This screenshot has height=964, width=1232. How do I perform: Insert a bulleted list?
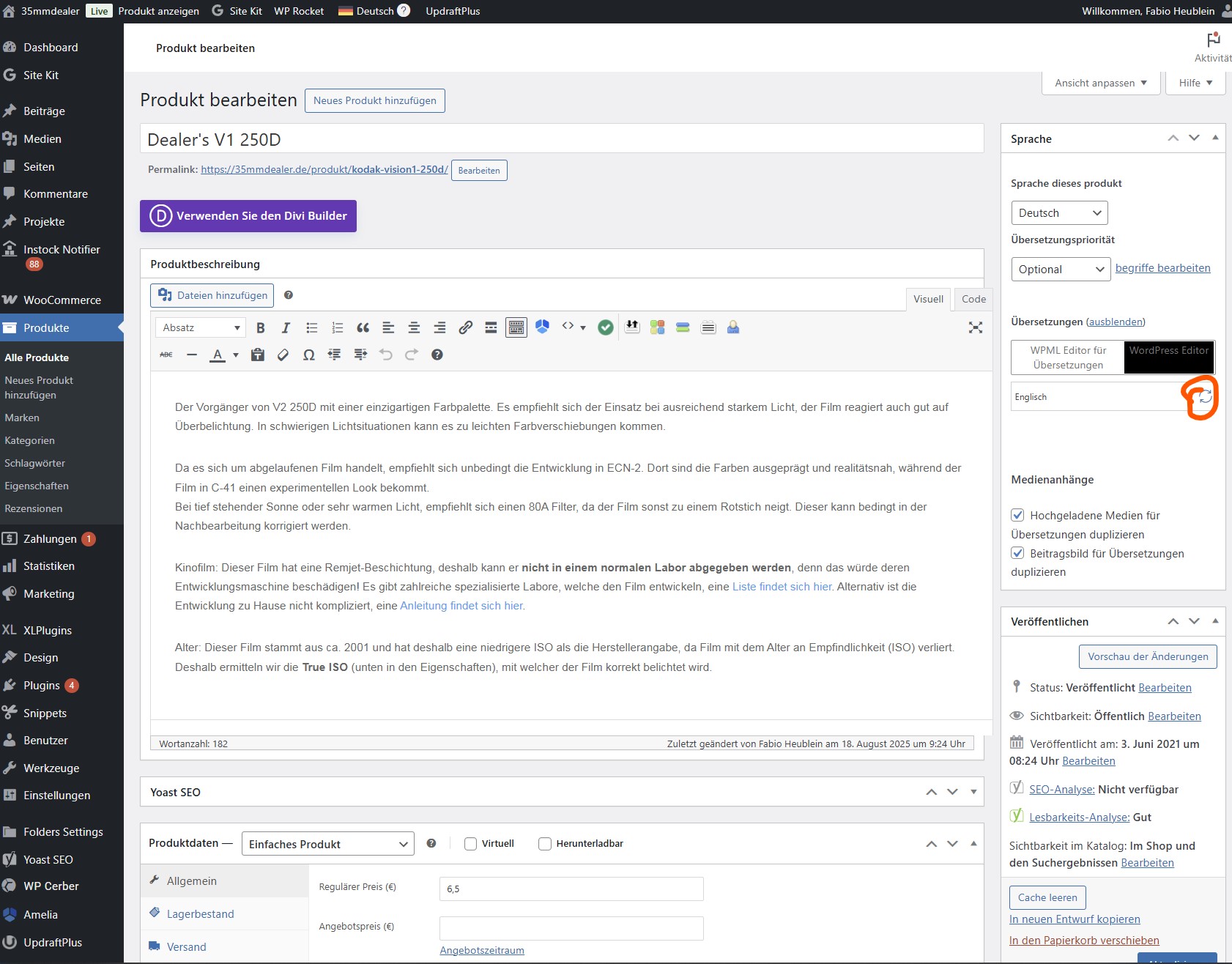point(311,327)
